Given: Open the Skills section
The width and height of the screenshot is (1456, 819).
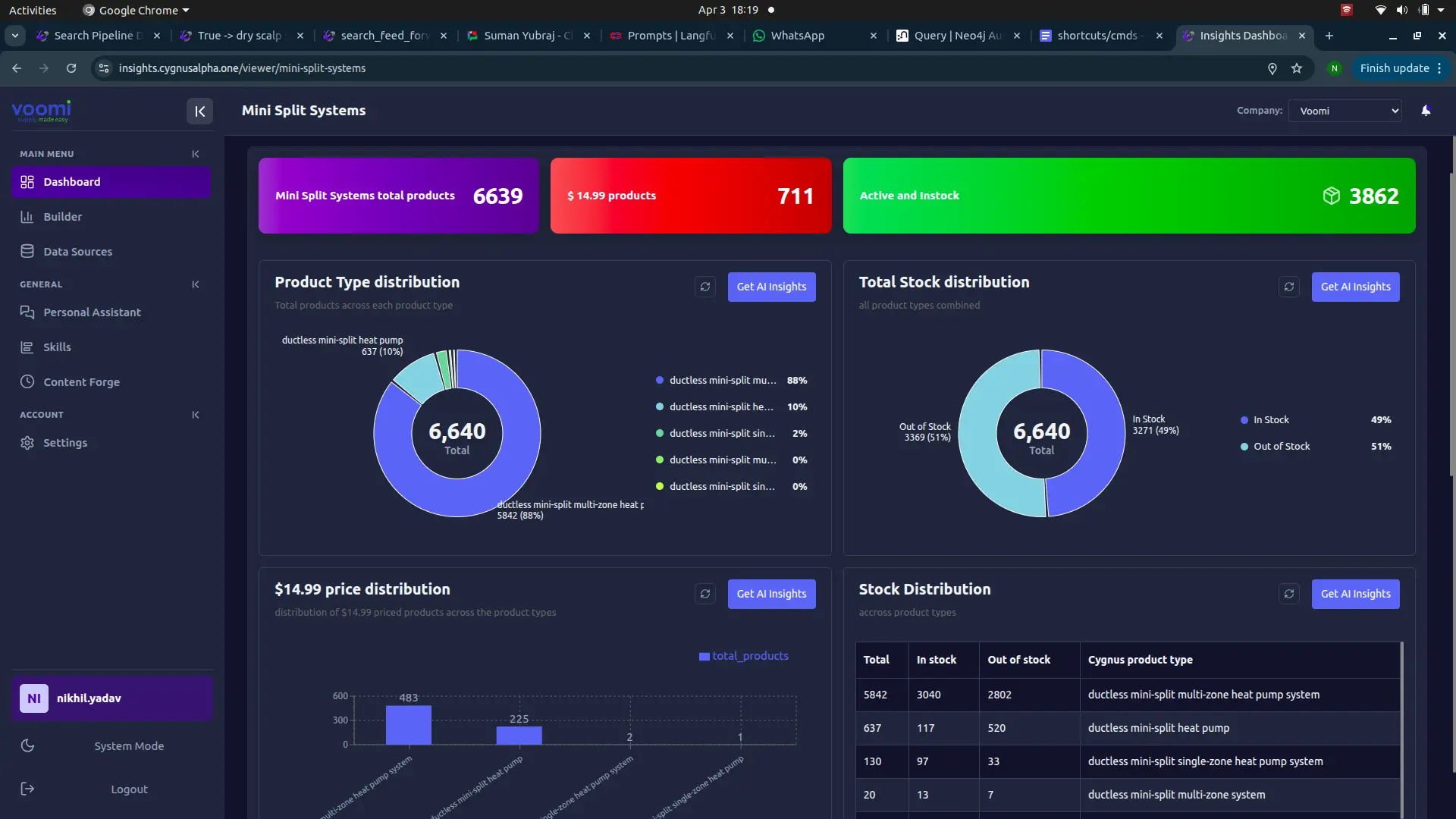Looking at the screenshot, I should 111,347.
